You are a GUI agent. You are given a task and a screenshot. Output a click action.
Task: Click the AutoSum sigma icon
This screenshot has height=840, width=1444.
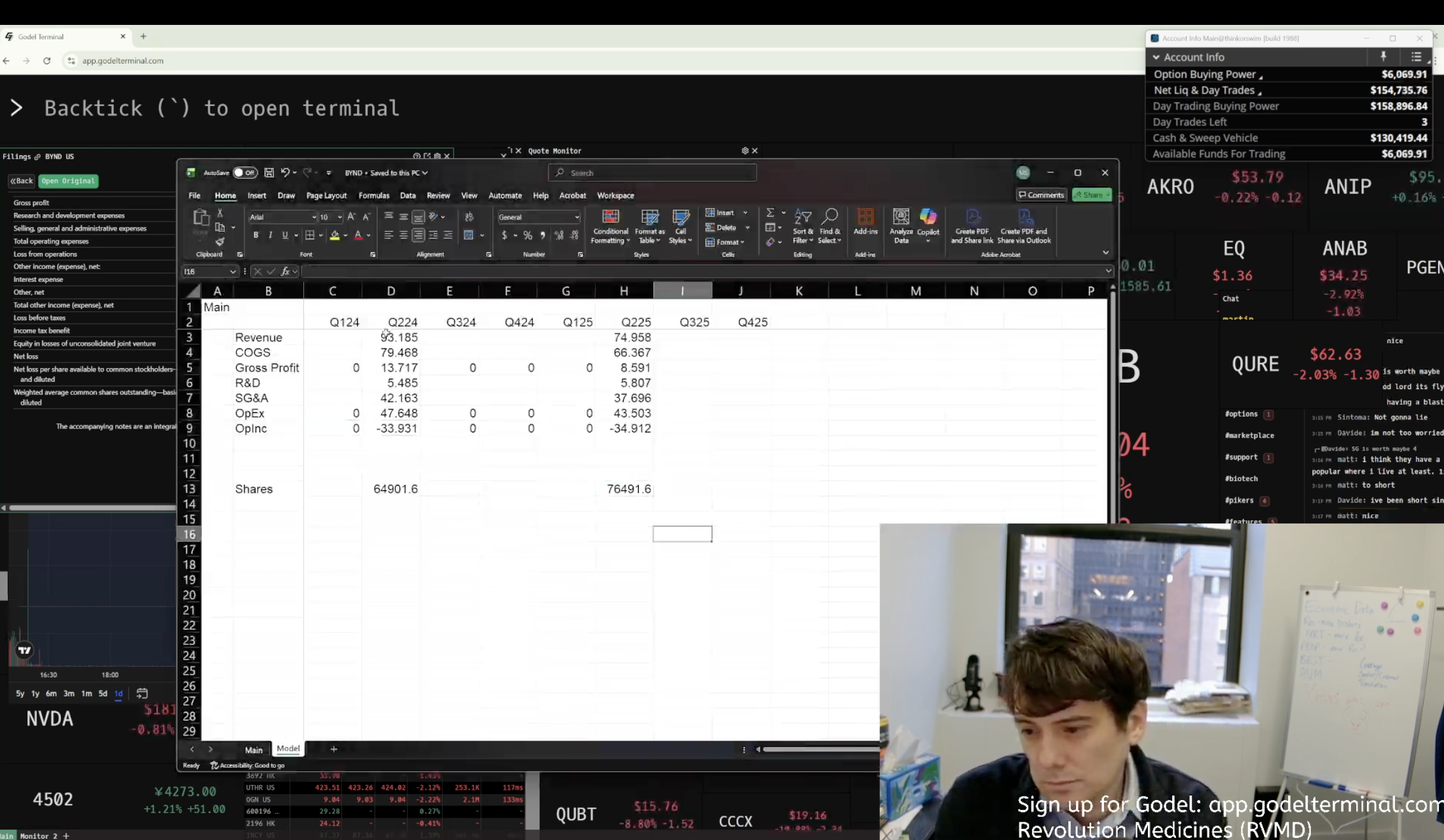tap(770, 213)
